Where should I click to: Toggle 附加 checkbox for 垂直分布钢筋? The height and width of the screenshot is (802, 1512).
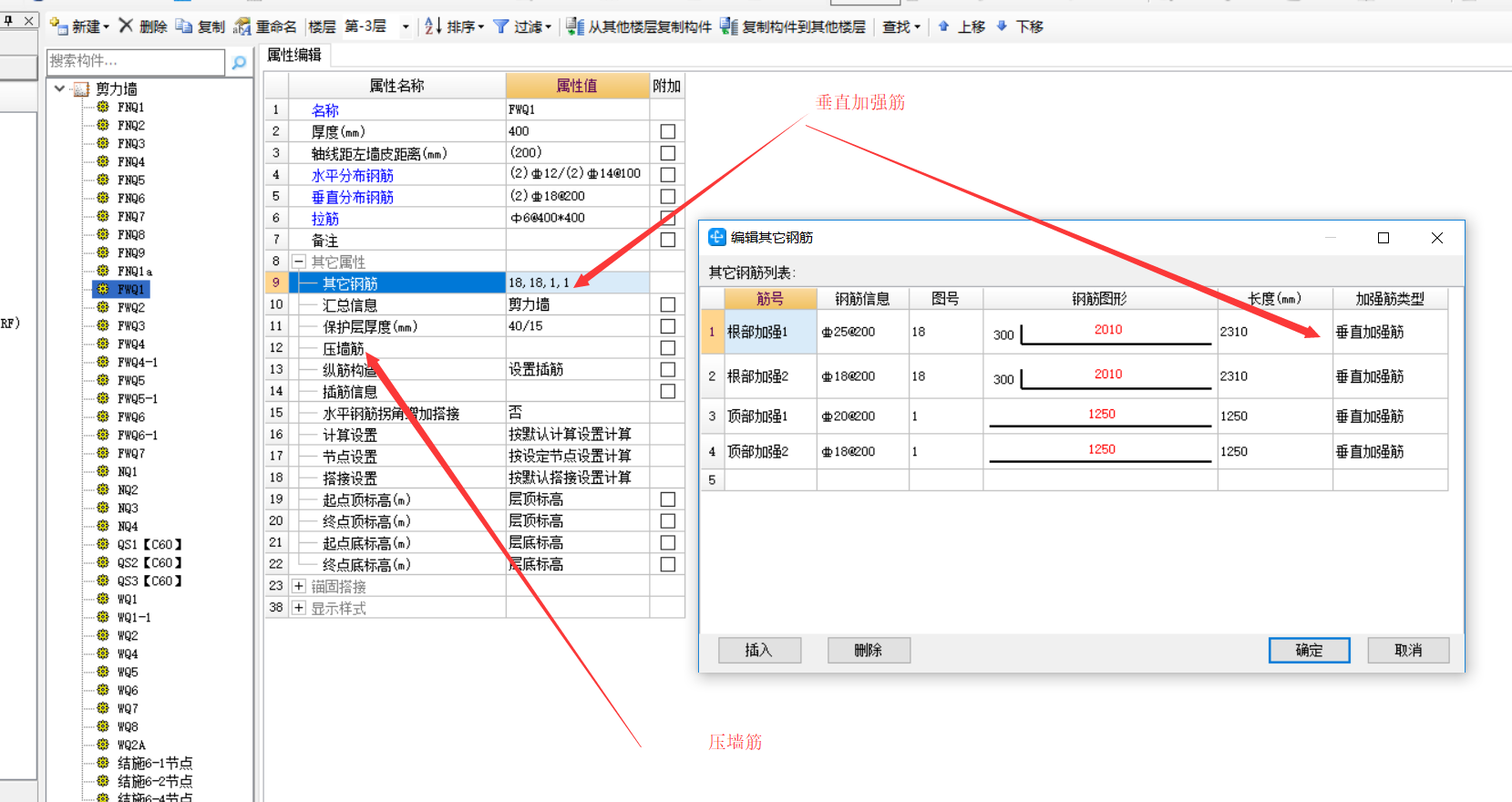(668, 196)
